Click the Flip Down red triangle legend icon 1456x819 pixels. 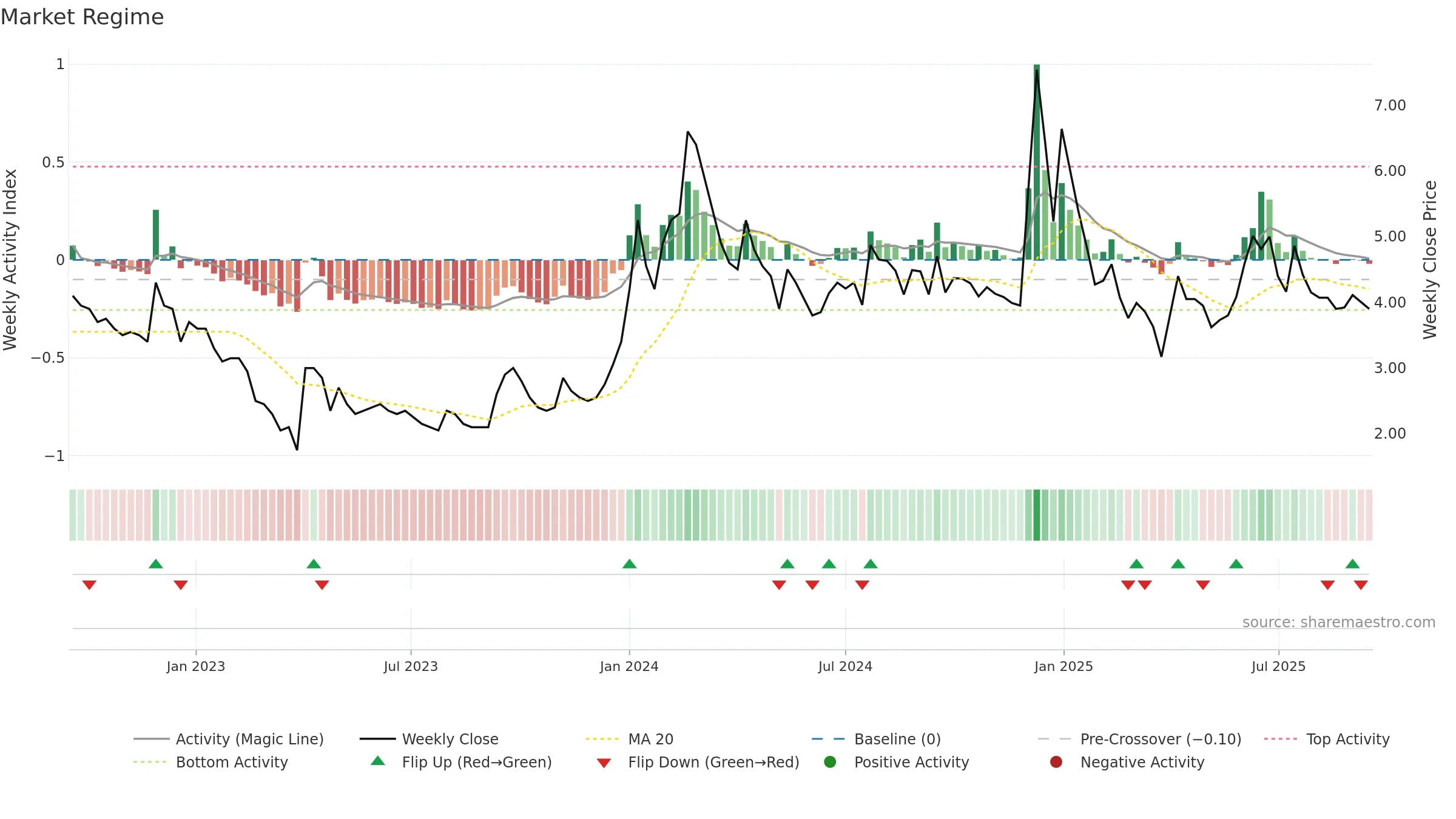point(604,763)
